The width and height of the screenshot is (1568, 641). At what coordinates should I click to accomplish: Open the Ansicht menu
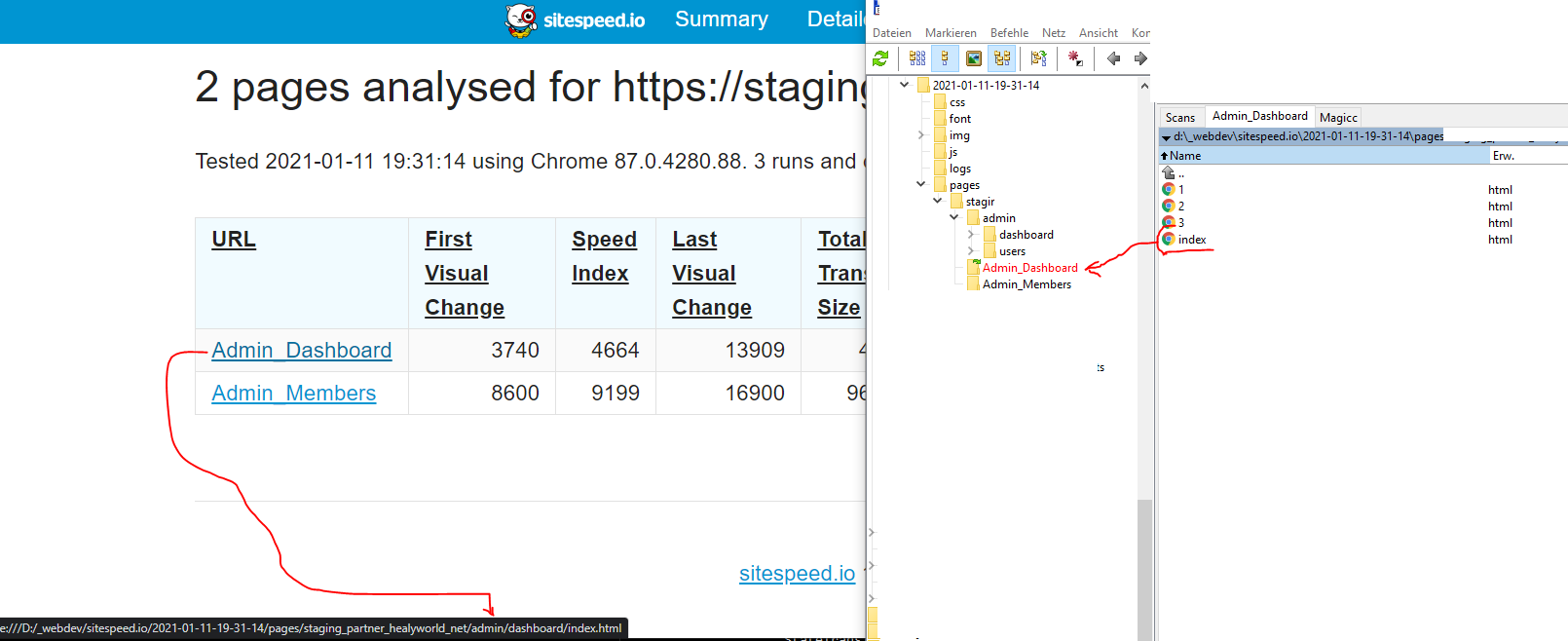(1099, 33)
